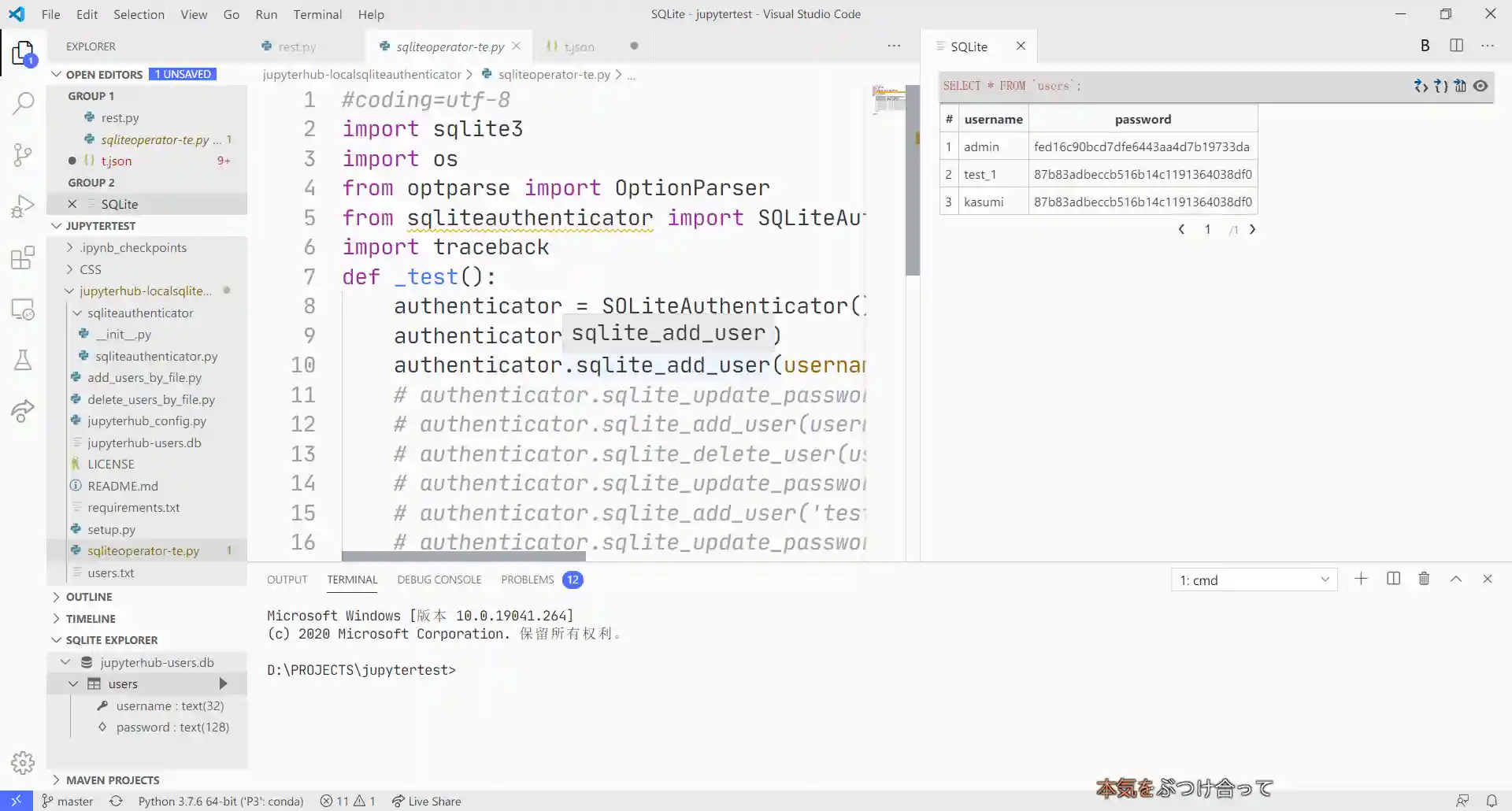Go to previous results page arrow
Screen dimensions: 1512x811
point(1181,229)
